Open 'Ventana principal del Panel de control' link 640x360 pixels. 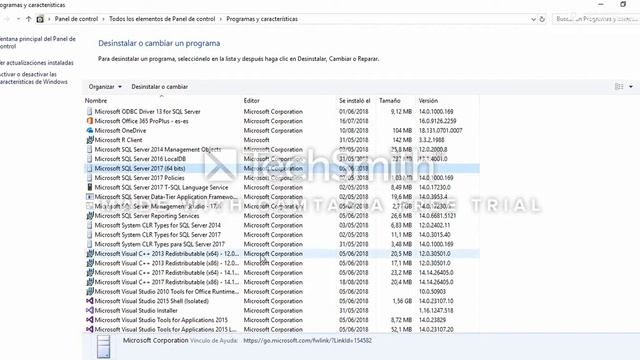point(38,42)
